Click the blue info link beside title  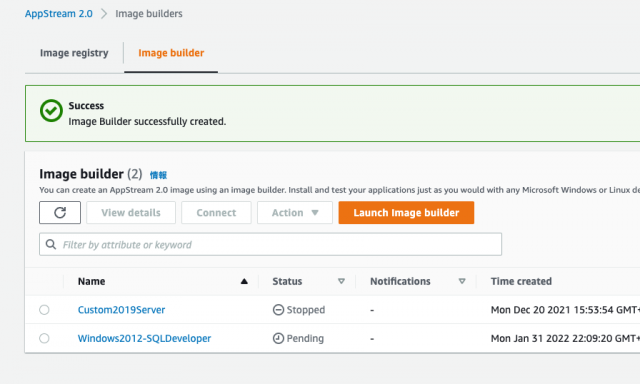pos(158,175)
